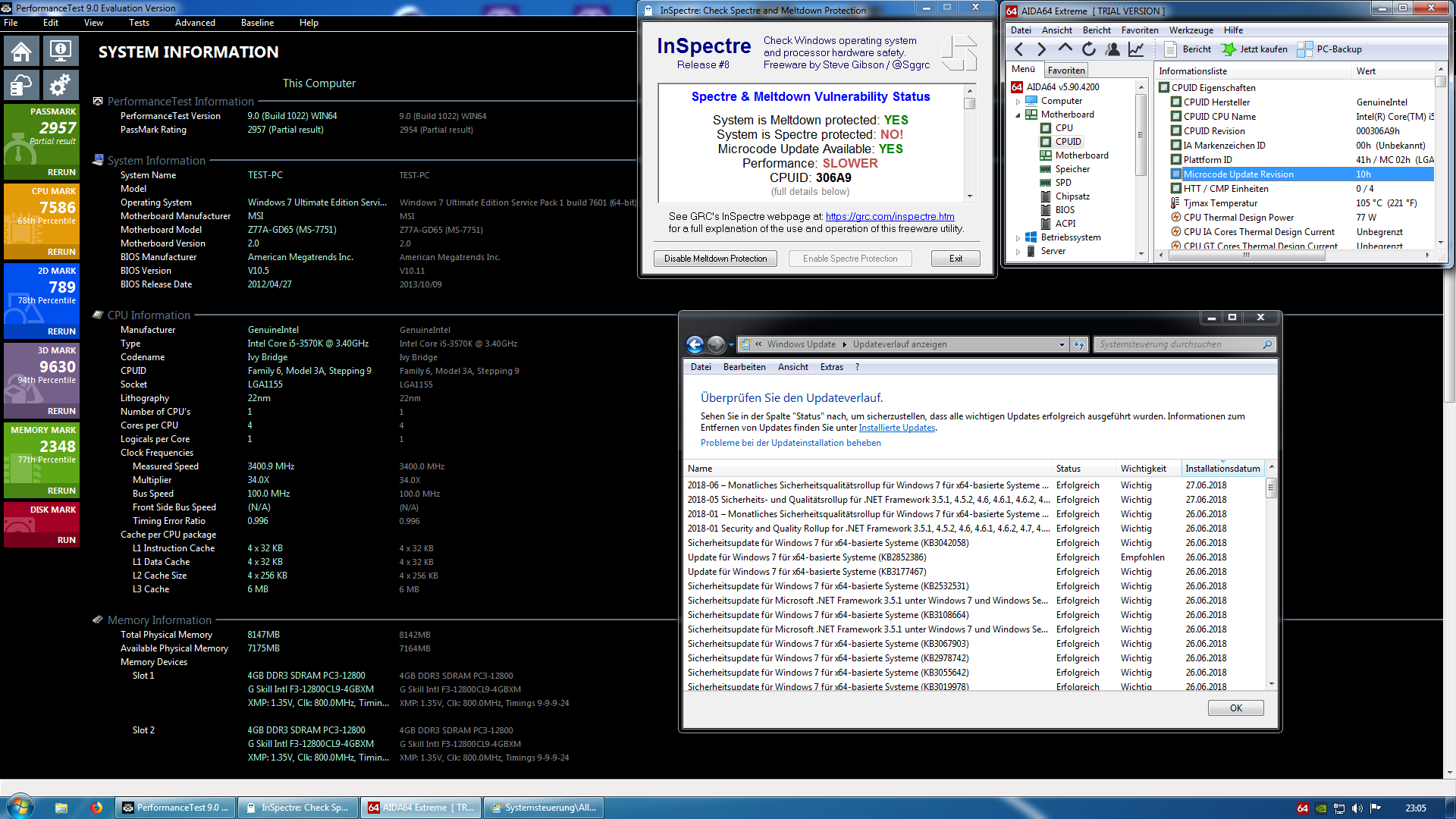Click the search magnifier in Systemsteuerung search box

(1267, 344)
